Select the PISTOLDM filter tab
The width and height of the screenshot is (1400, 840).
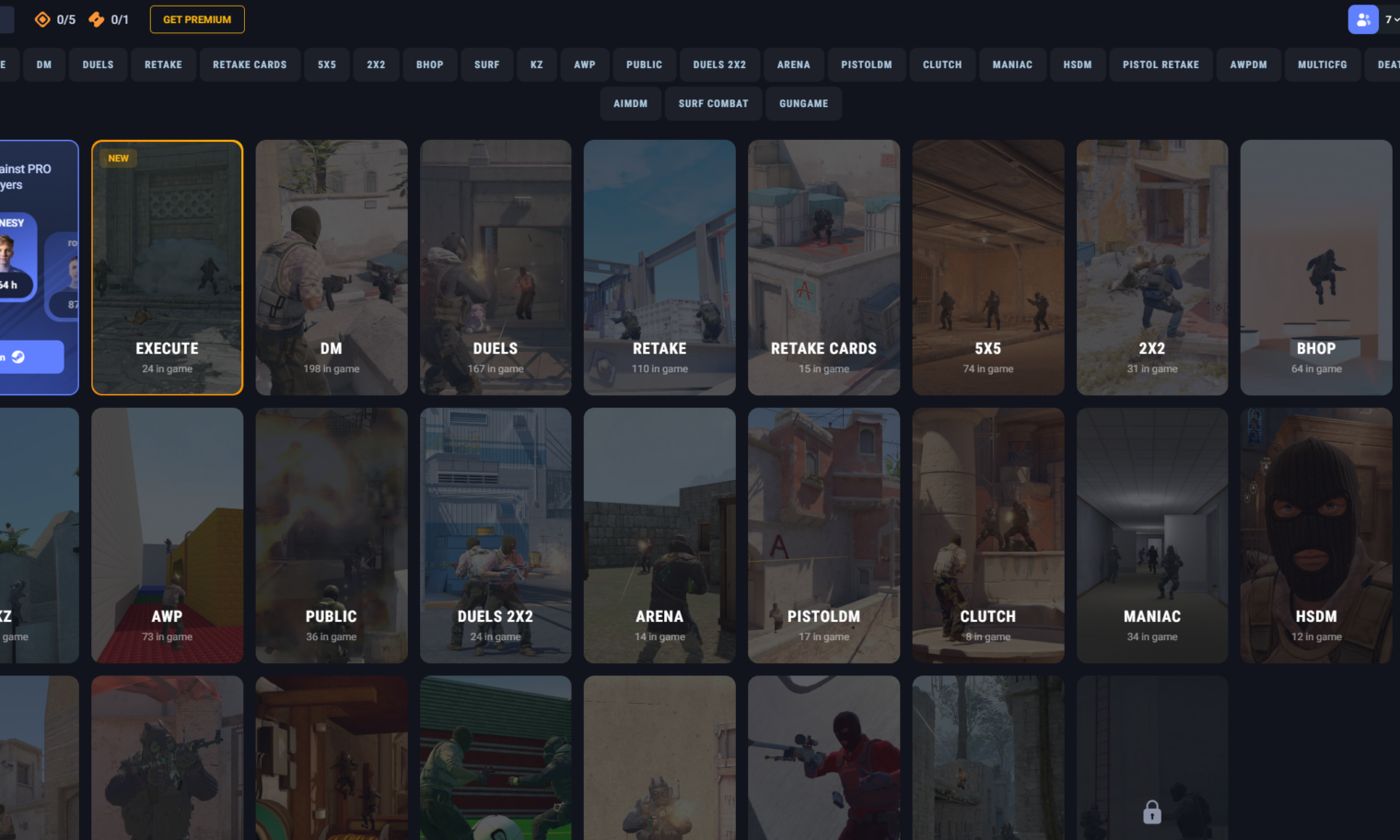point(866,64)
